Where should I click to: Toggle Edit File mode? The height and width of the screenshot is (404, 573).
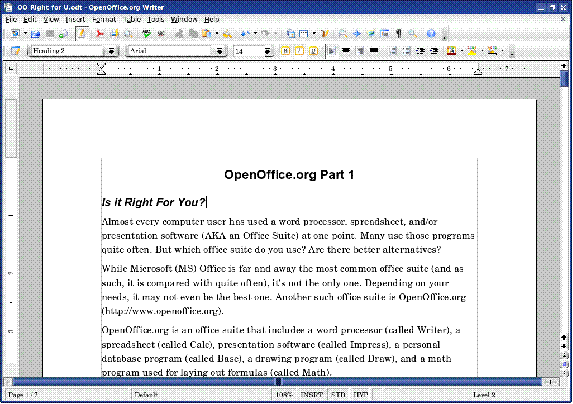point(81,34)
